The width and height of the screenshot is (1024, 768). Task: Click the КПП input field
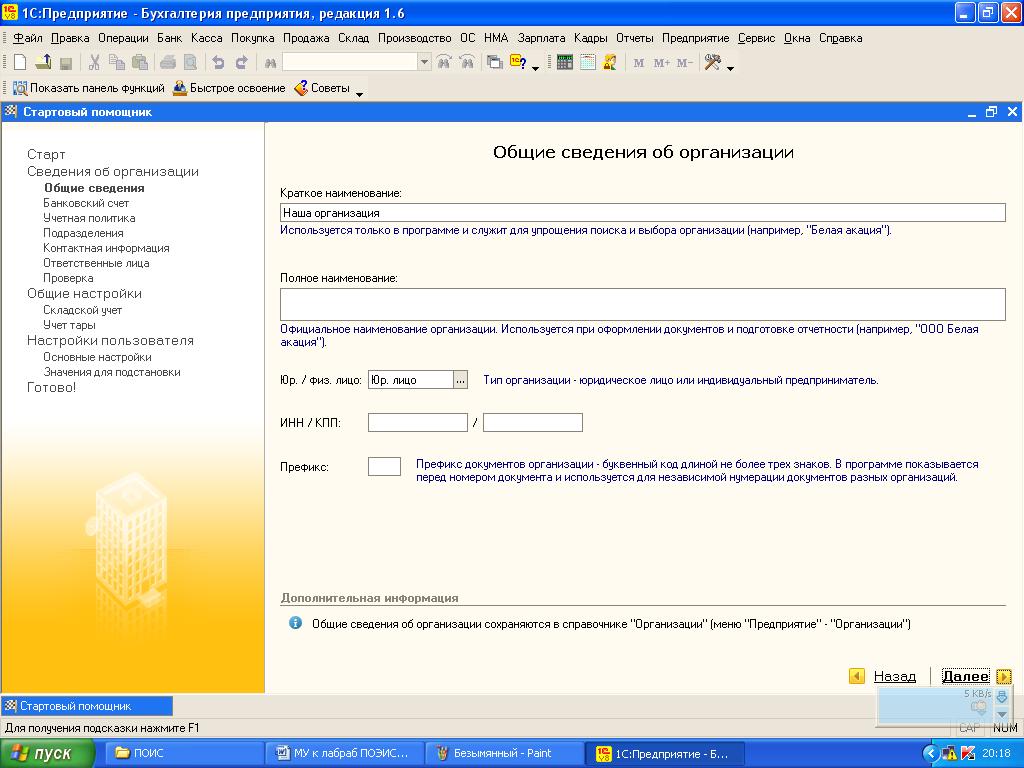coord(533,423)
